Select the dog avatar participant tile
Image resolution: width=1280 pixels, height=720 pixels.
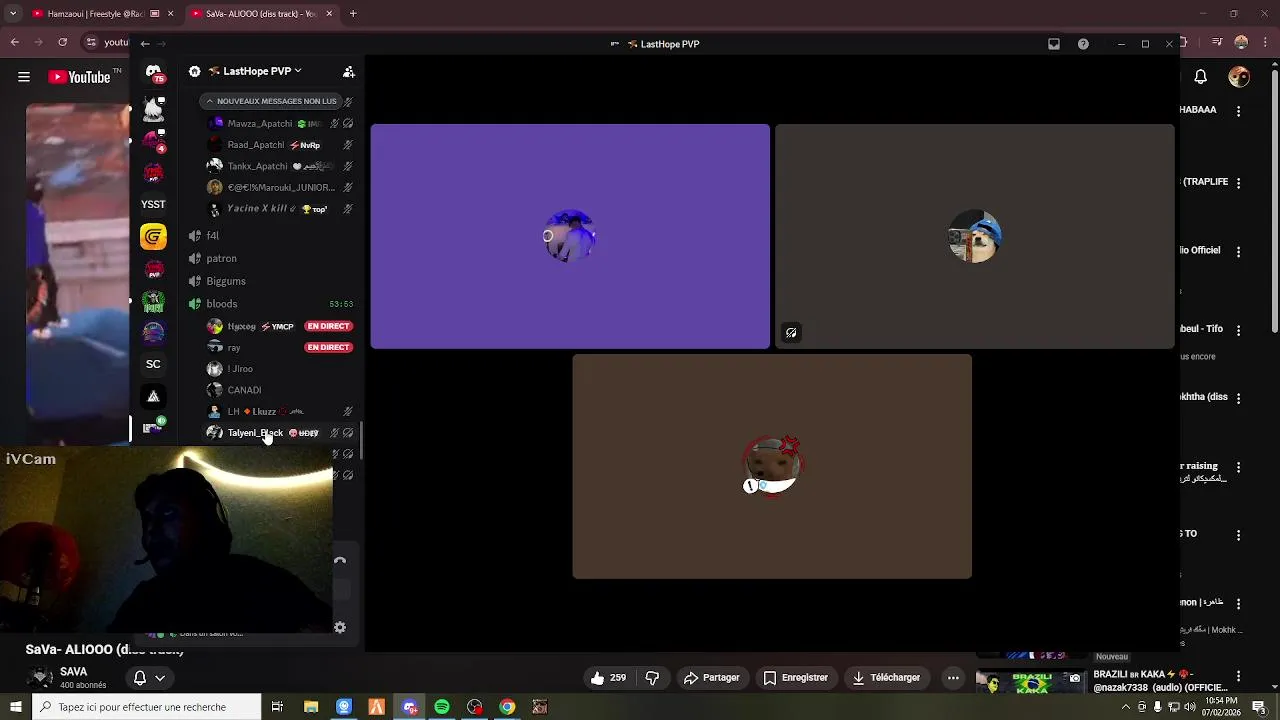[x=975, y=236]
